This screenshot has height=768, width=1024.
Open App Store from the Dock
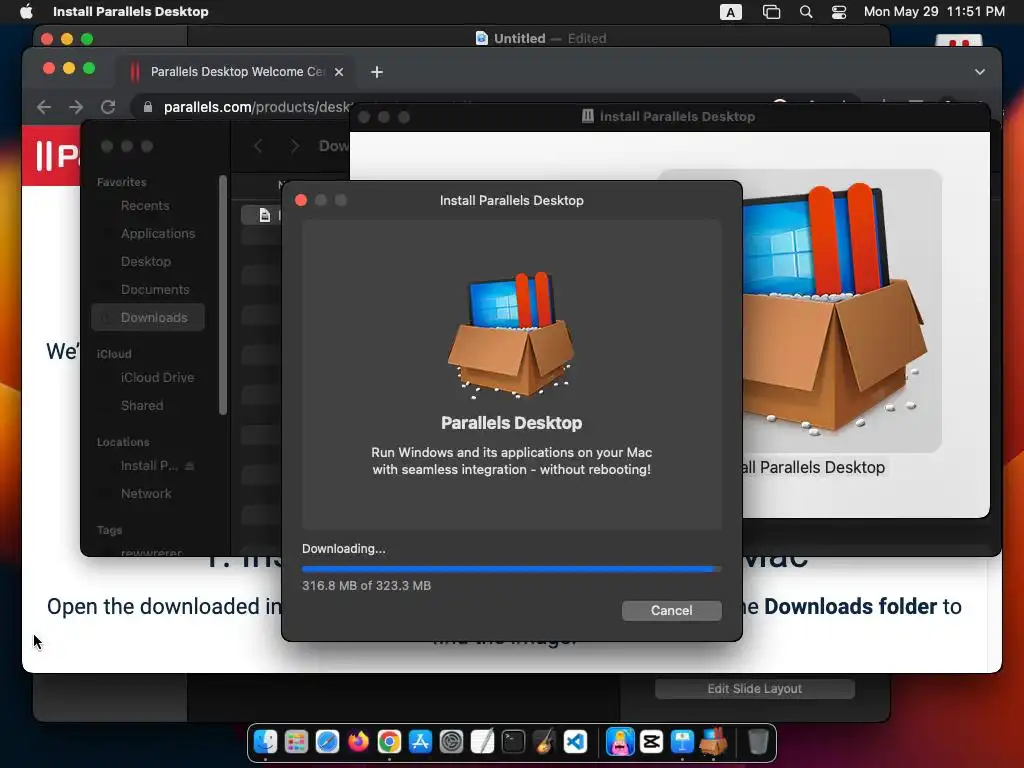(x=420, y=742)
